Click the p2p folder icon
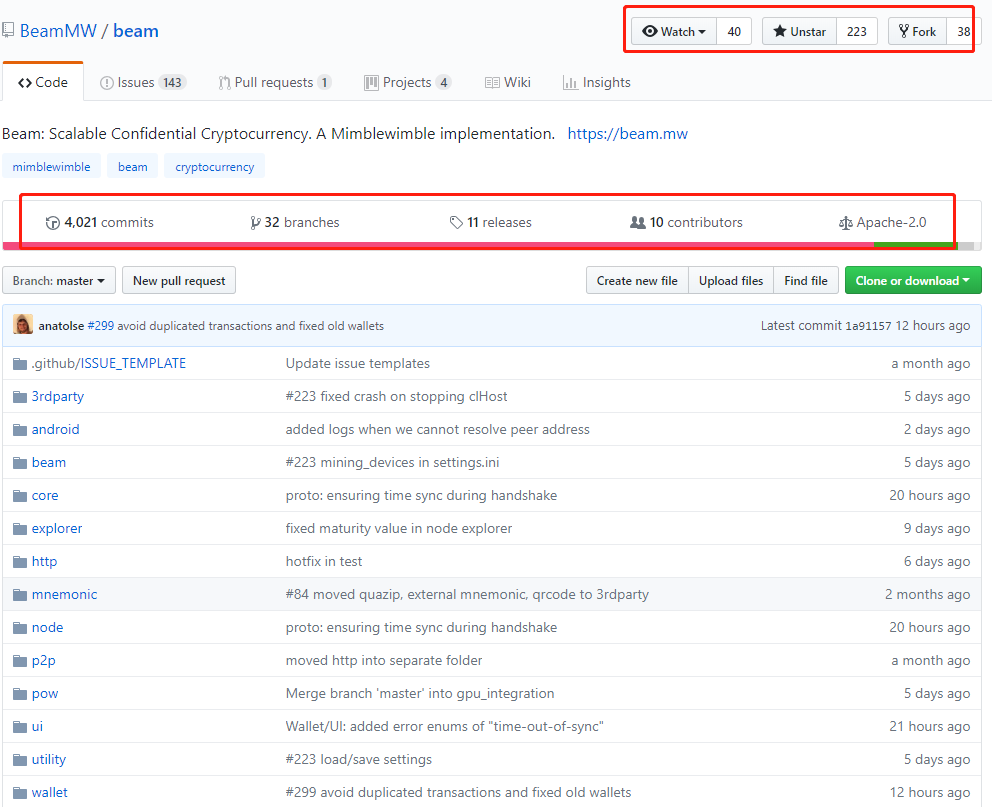The height and width of the screenshot is (807, 992). point(20,660)
